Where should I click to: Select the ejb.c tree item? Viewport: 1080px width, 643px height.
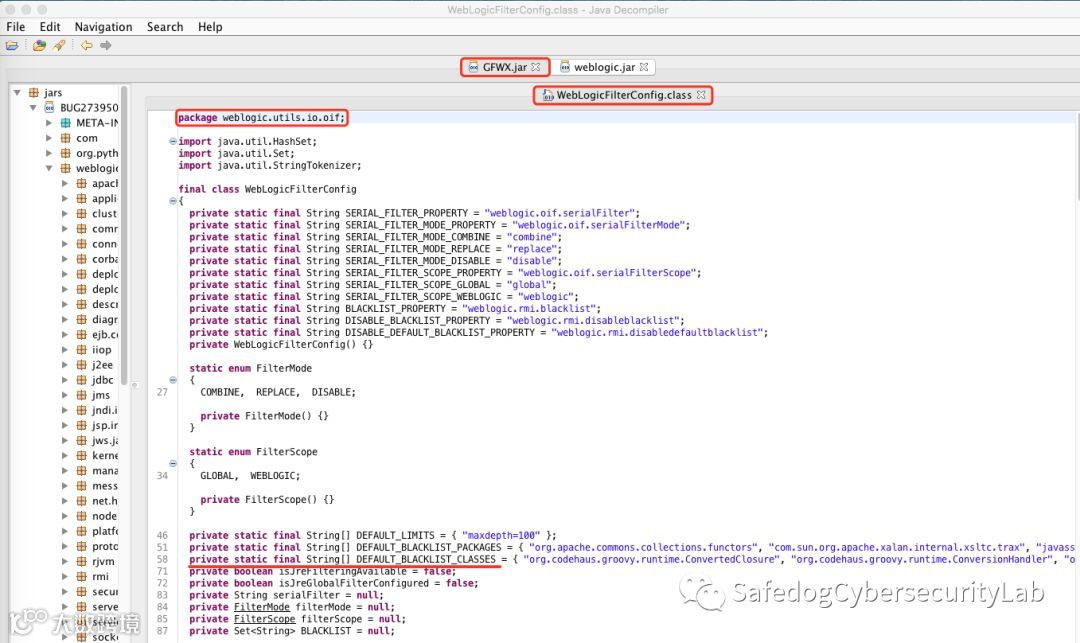point(105,335)
